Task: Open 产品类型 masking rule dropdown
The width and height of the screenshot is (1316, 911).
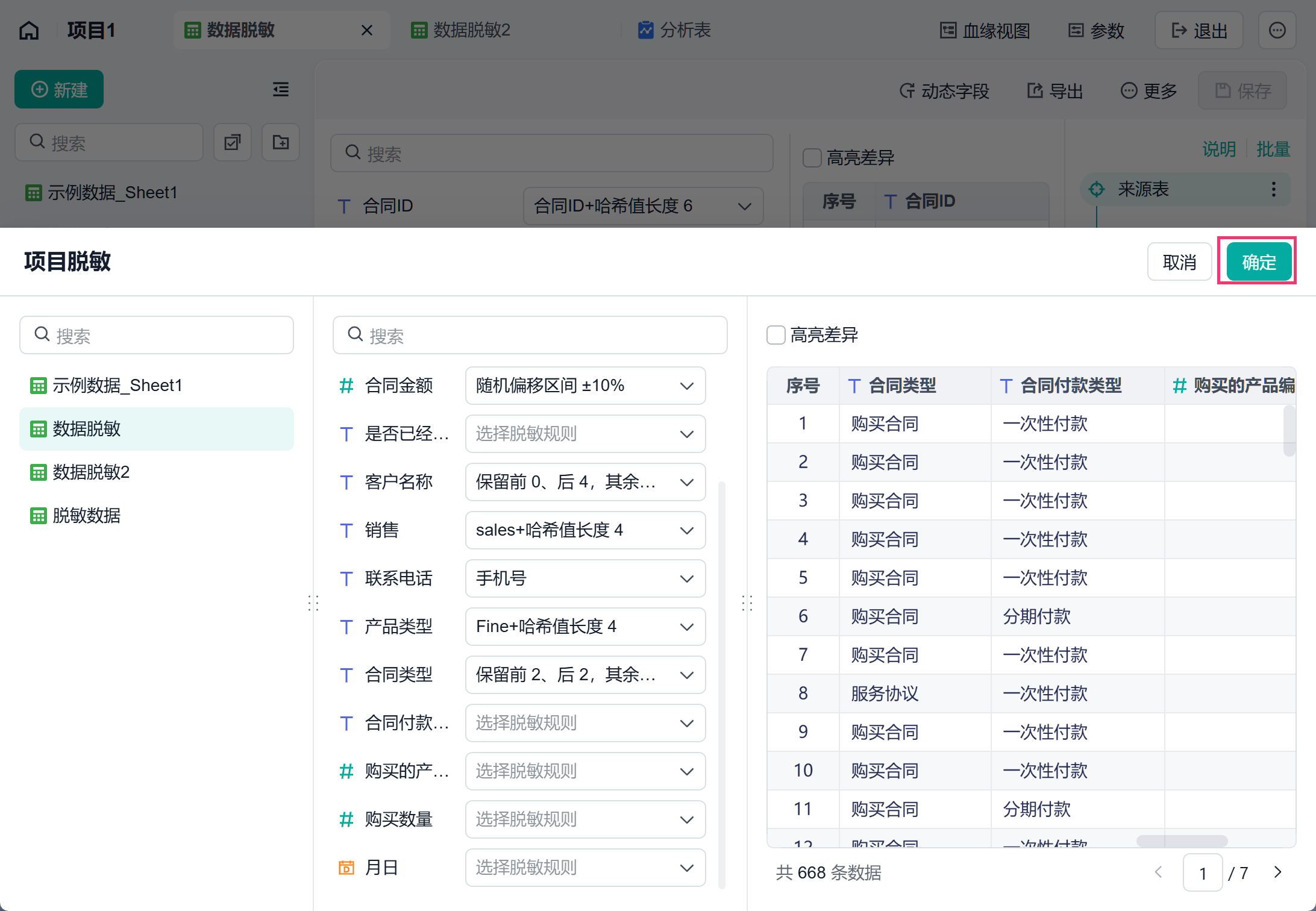Action: click(585, 627)
